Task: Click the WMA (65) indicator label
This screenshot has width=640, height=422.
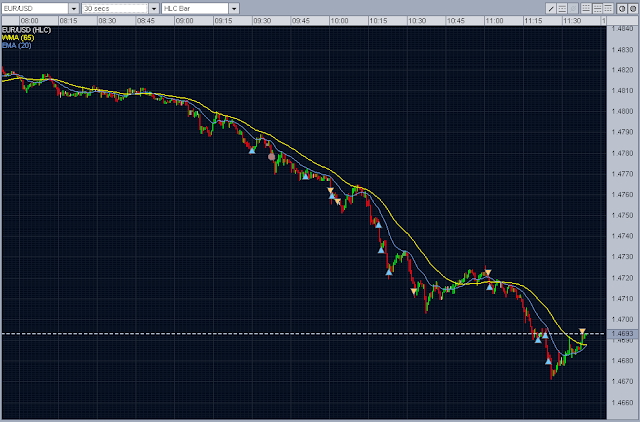Action: click(18, 38)
